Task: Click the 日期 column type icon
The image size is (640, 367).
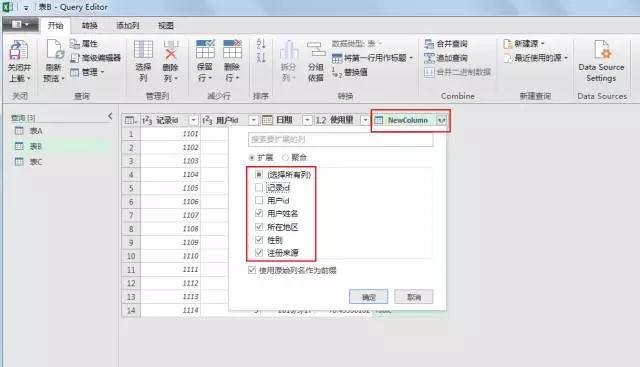Action: pyautogui.click(x=267, y=120)
